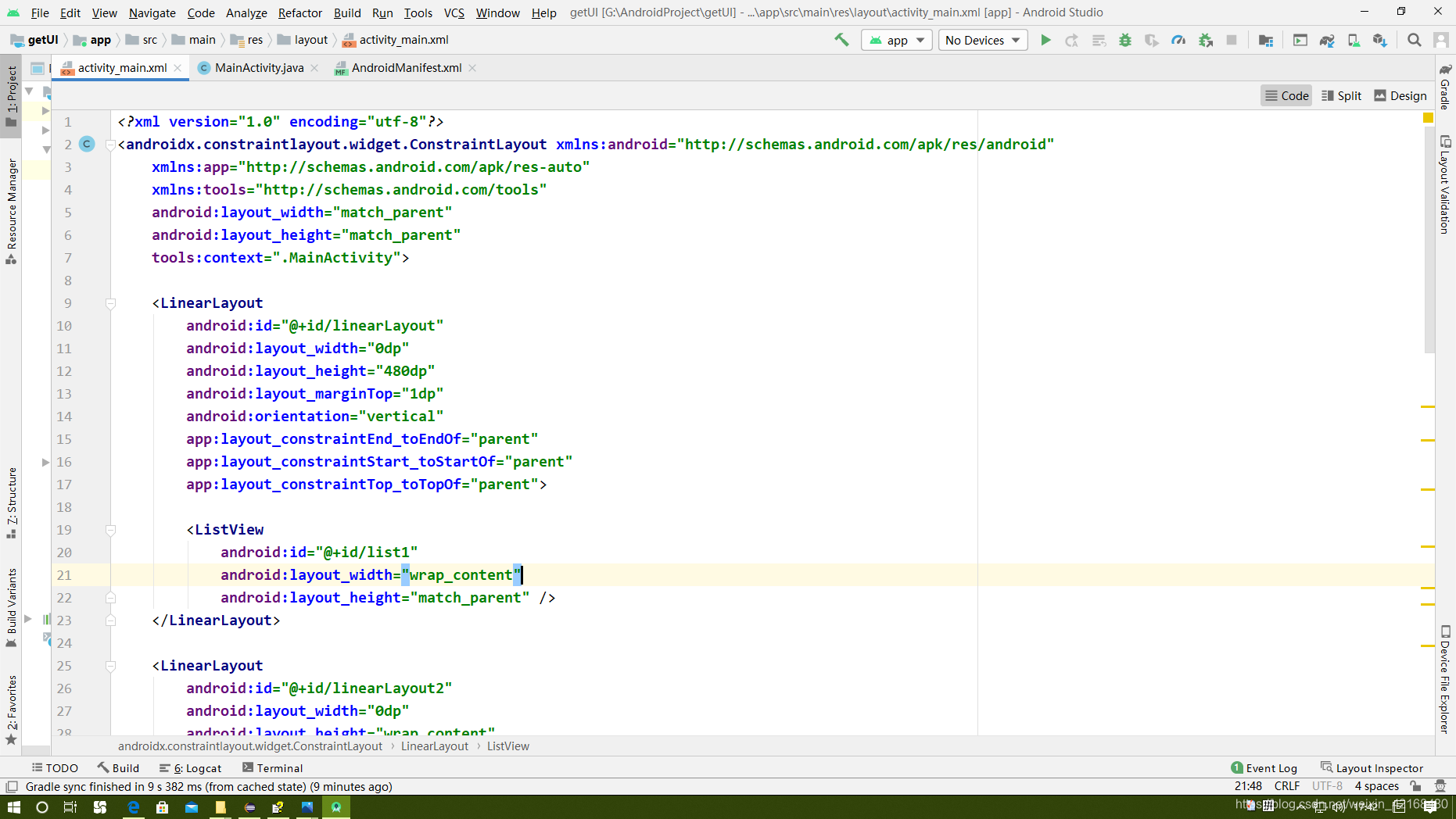The height and width of the screenshot is (819, 1456).
Task: Run the app with the green play button
Action: coord(1045,40)
